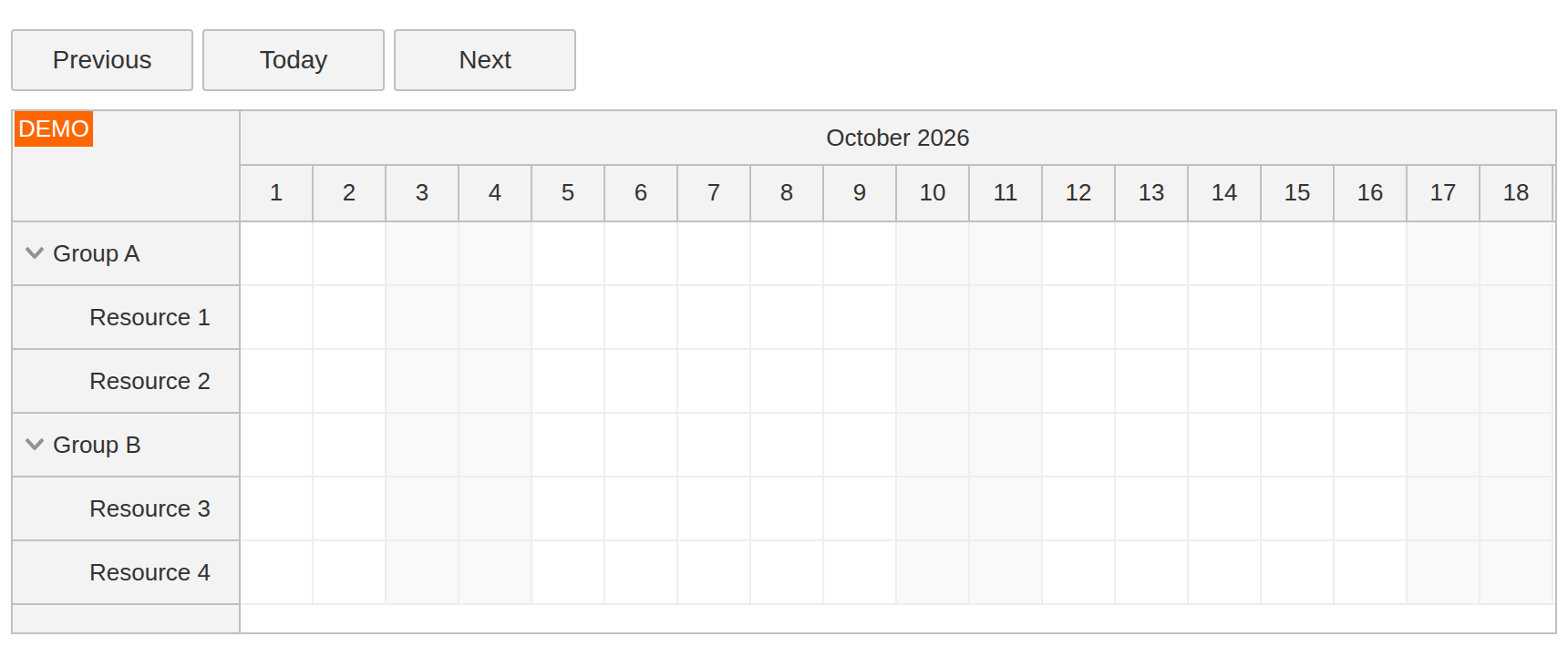The width and height of the screenshot is (1568, 667).
Task: Click Resource 4 cell on day 7
Action: (714, 572)
